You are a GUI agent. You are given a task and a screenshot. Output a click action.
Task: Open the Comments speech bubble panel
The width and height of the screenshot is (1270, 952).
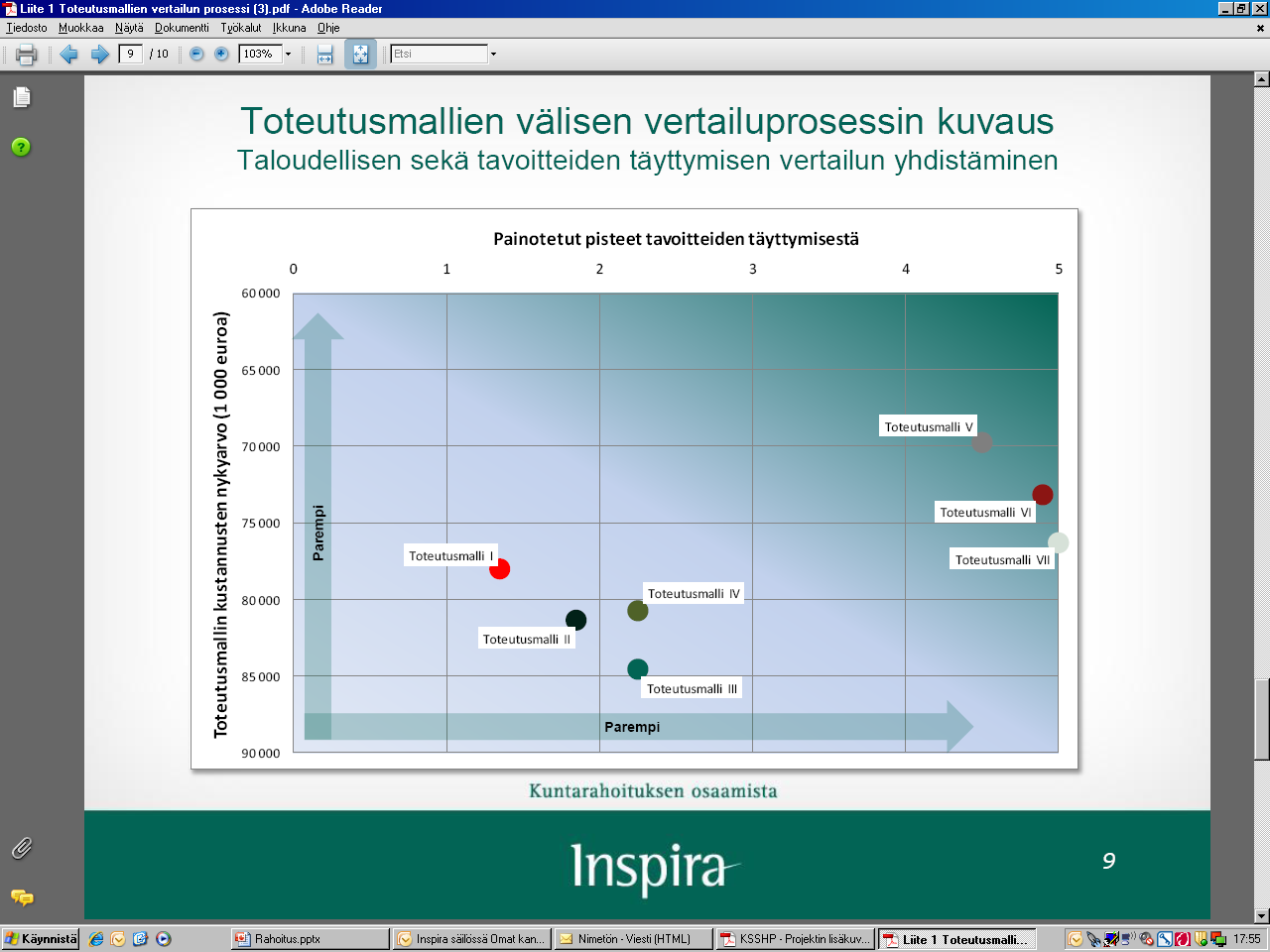tap(22, 897)
